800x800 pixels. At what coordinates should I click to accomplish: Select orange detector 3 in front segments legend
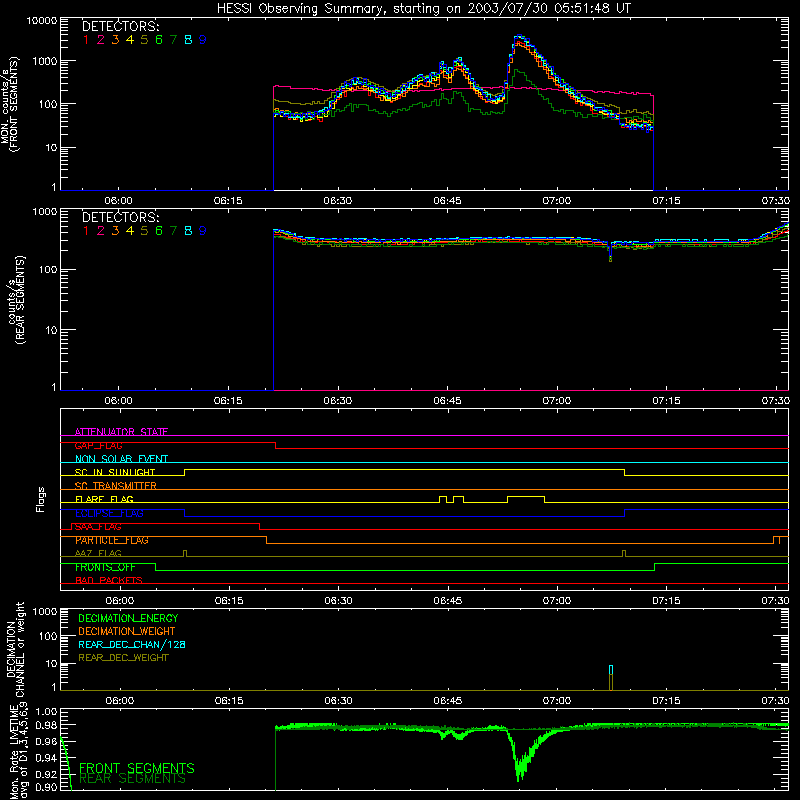115,40
